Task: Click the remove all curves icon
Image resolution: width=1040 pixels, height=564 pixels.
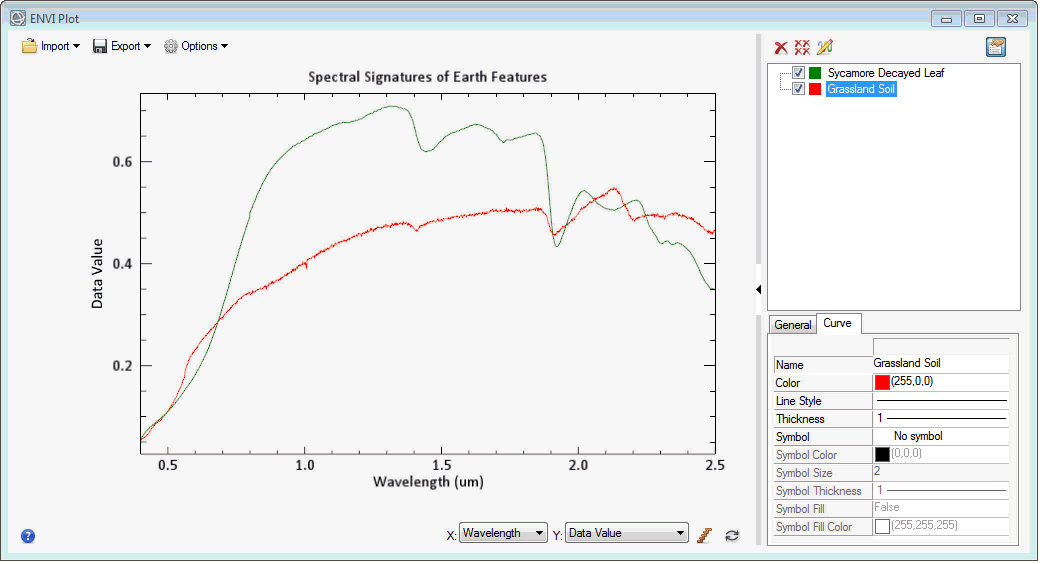Action: click(x=802, y=47)
